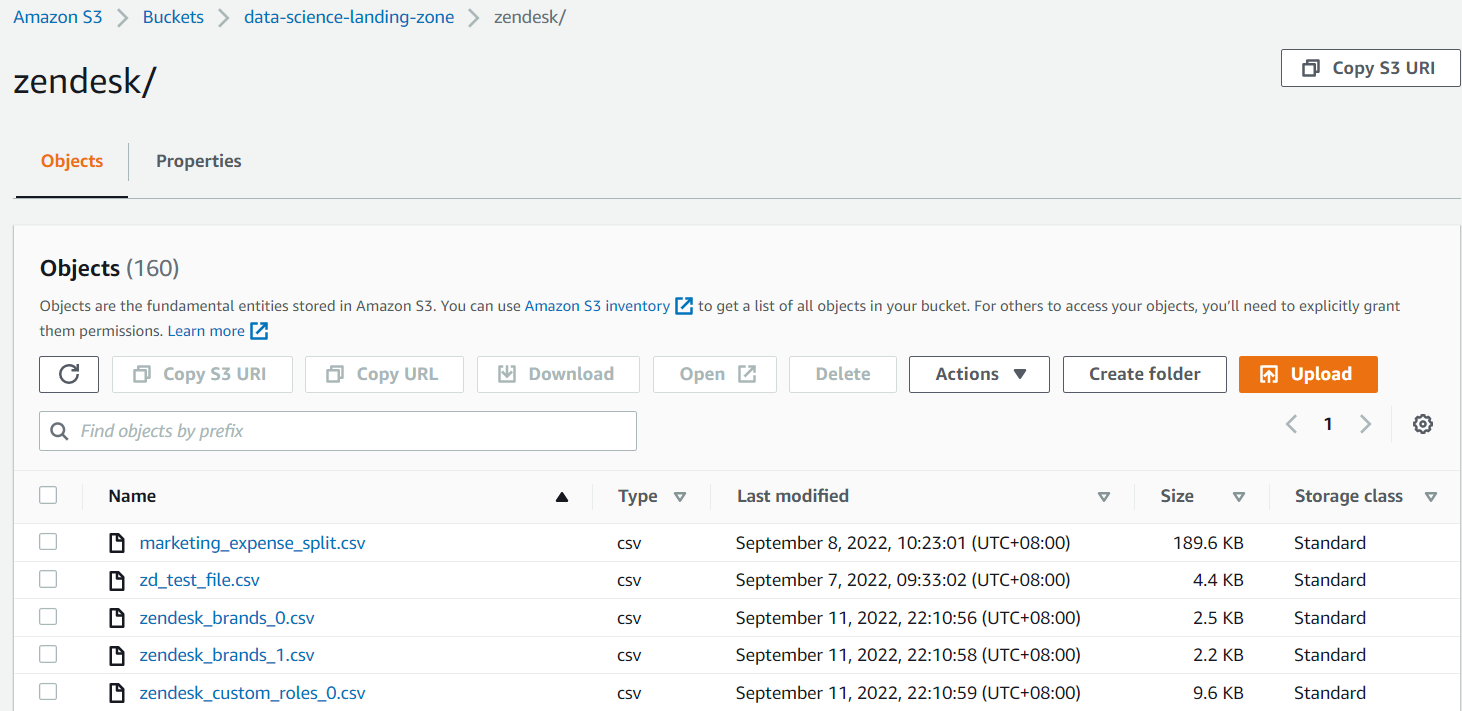Open the preferences gear icon above the table

pyautogui.click(x=1422, y=424)
